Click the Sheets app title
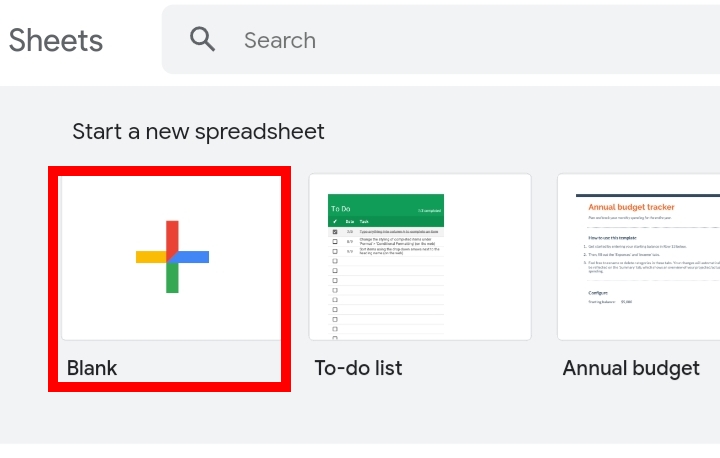 56,40
